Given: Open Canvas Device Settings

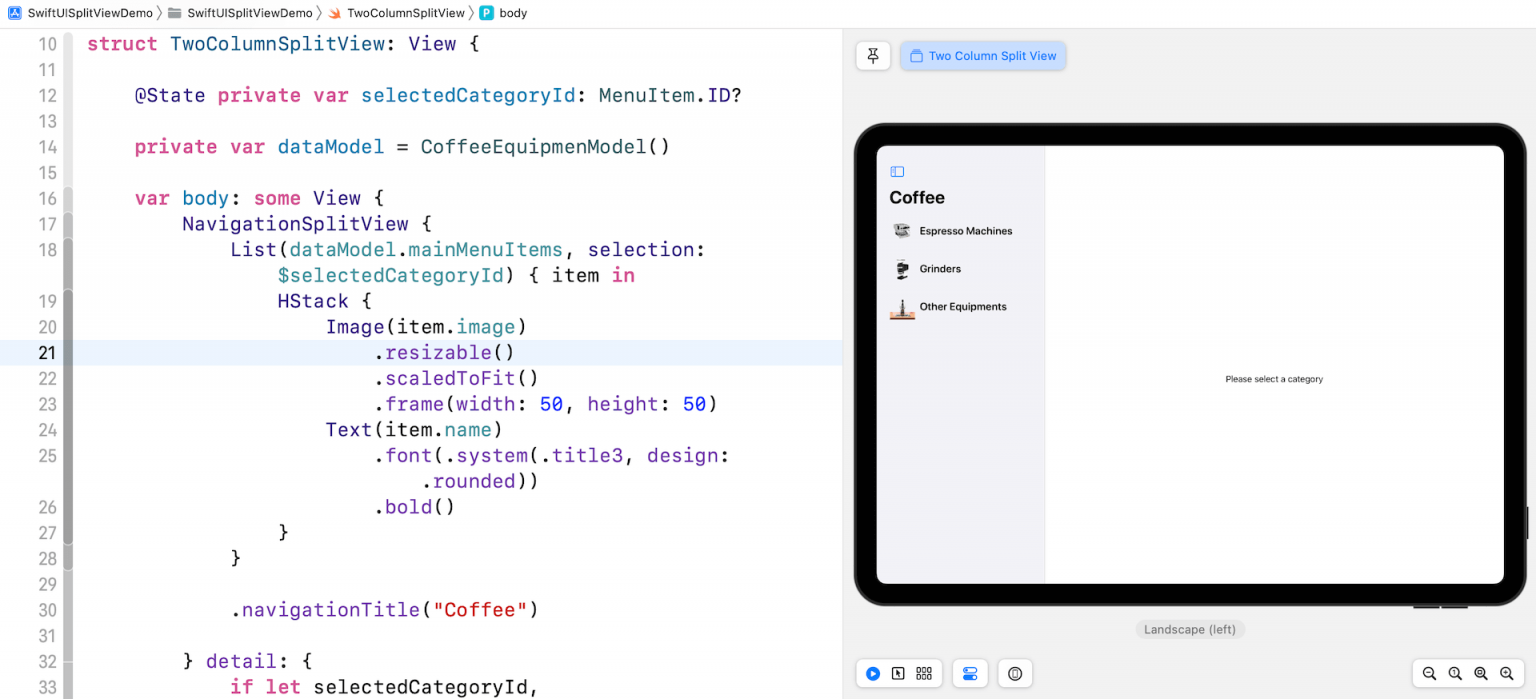Looking at the screenshot, I should pyautogui.click(x=970, y=674).
